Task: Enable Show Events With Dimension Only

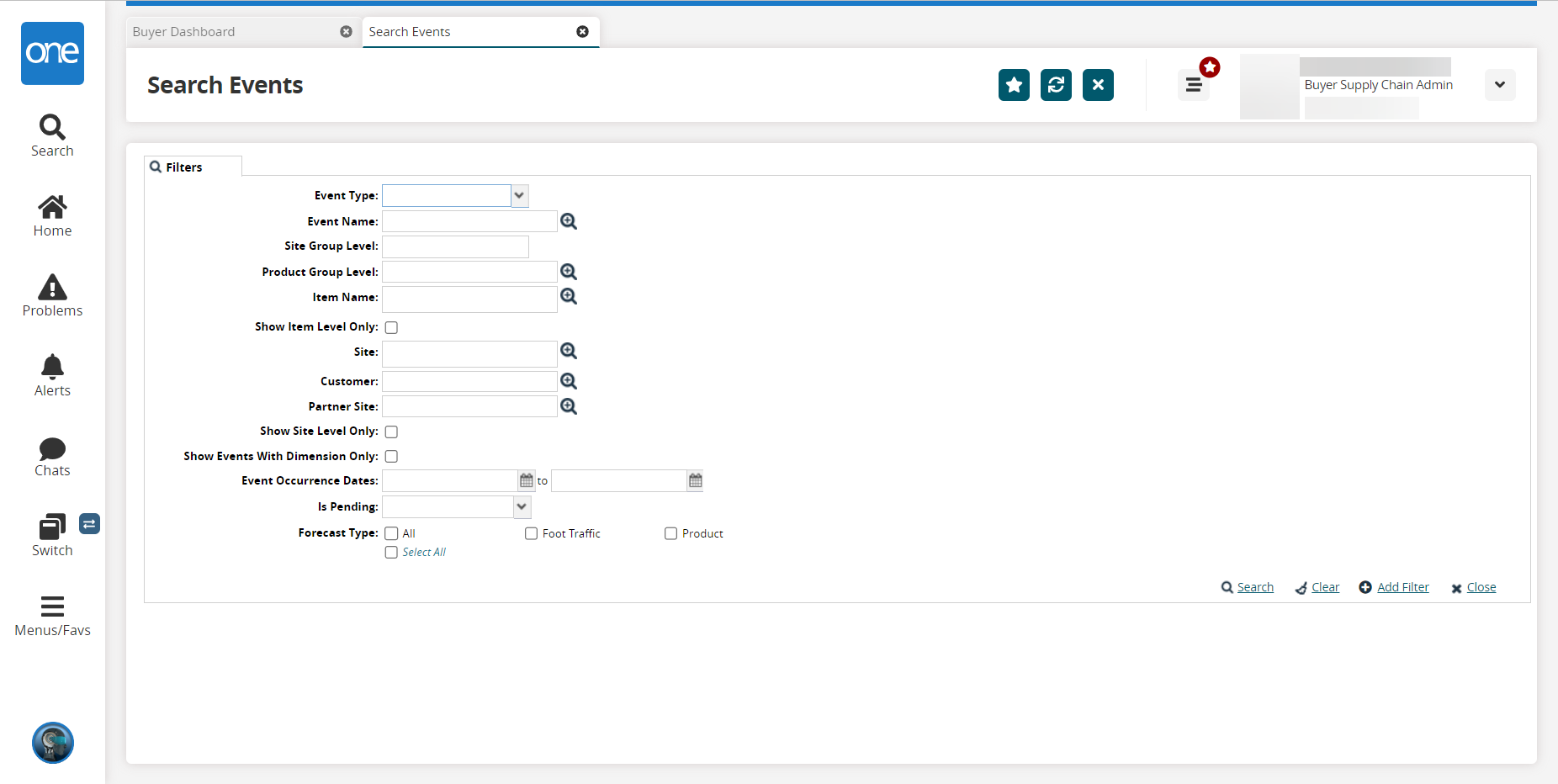Action: [391, 456]
